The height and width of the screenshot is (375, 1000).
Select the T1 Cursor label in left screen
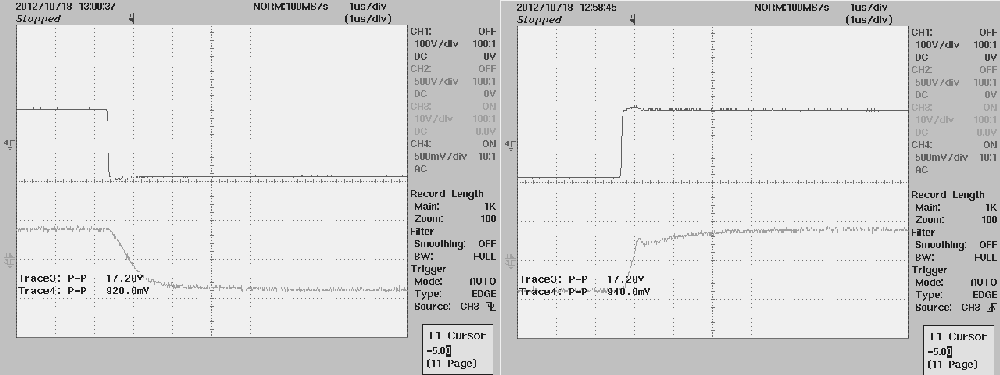point(457,335)
